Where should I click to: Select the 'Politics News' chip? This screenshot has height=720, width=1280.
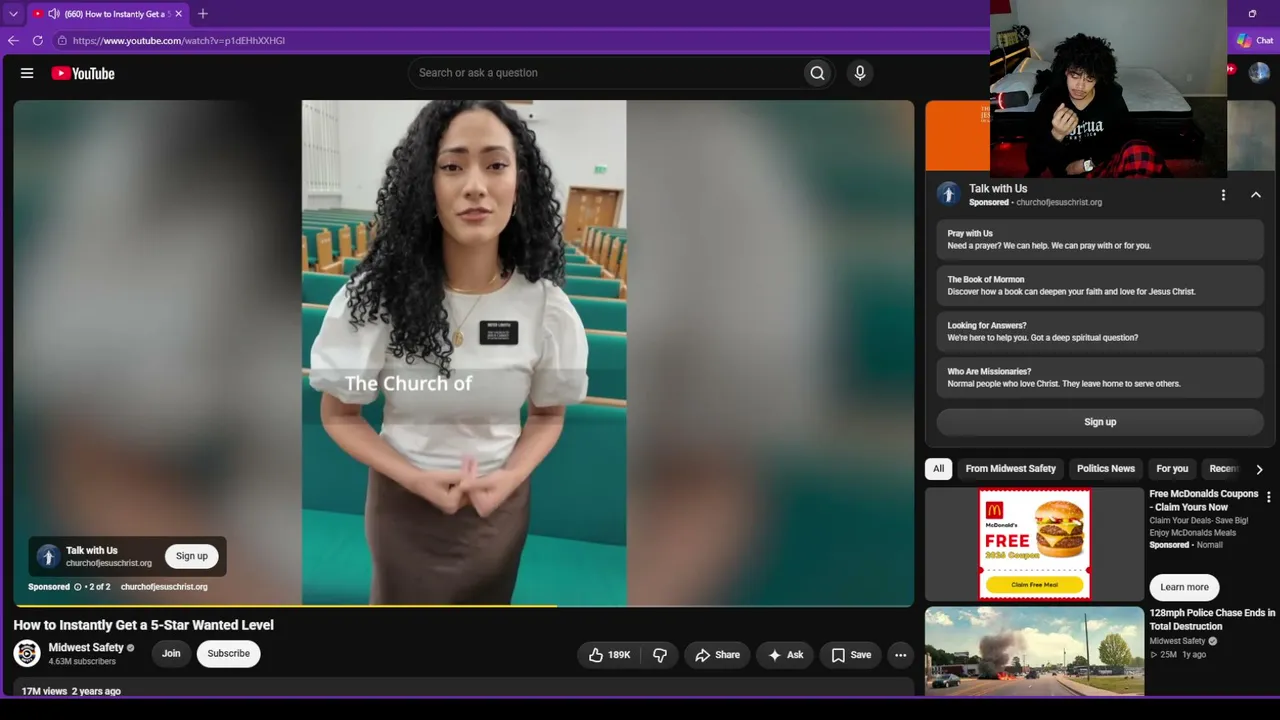tap(1105, 469)
